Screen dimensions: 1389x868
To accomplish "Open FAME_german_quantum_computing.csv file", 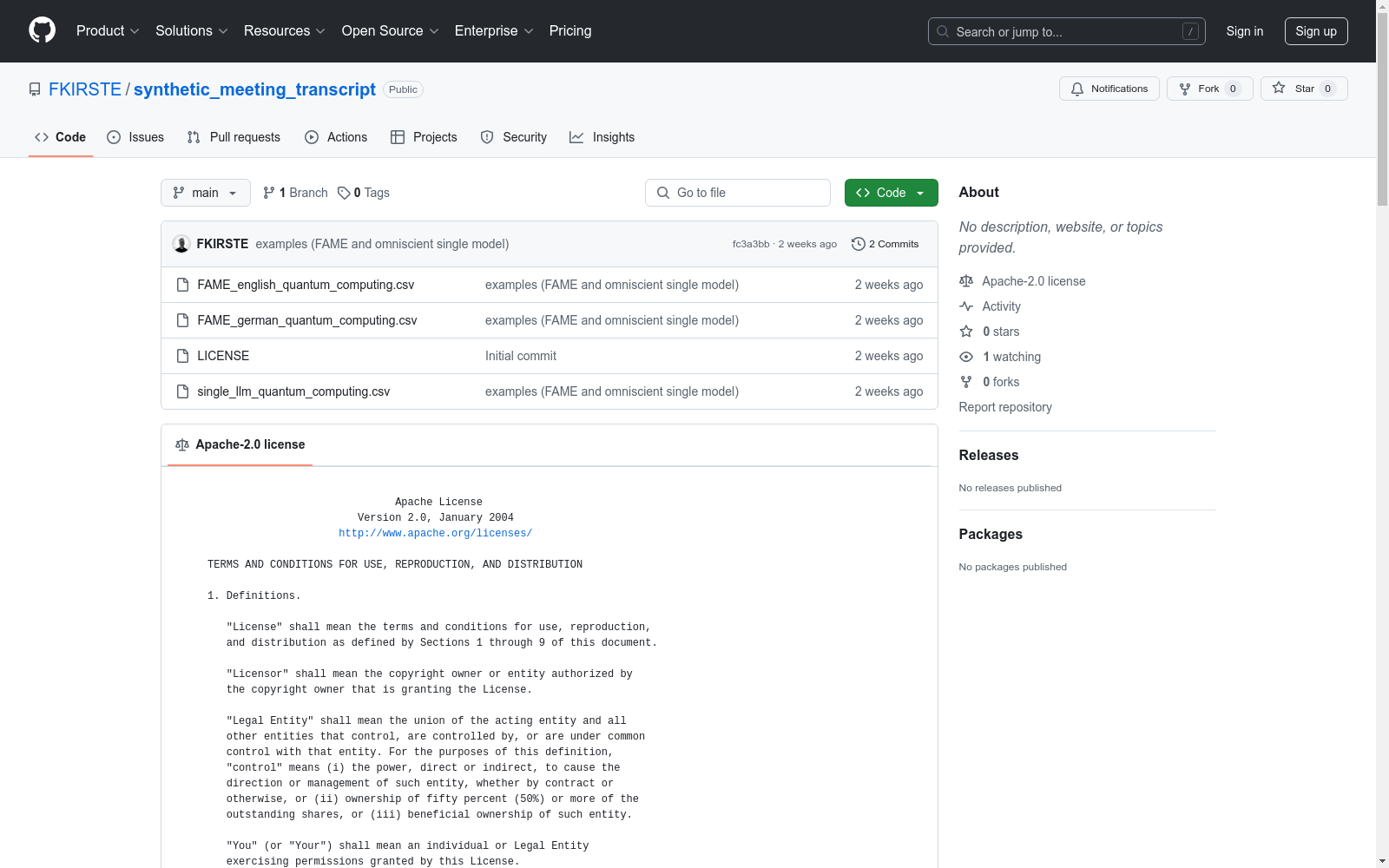I will click(307, 320).
